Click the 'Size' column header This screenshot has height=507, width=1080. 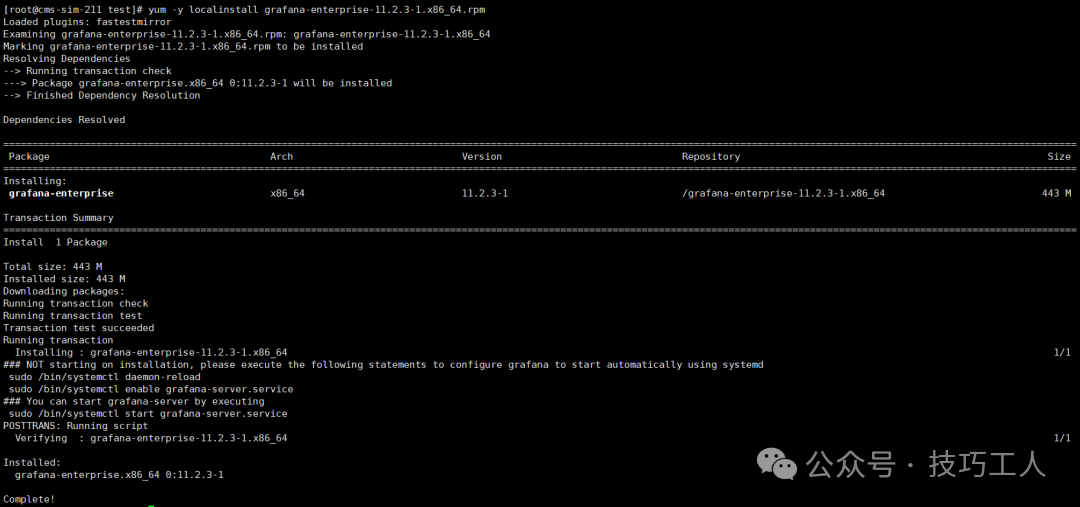click(x=1059, y=156)
